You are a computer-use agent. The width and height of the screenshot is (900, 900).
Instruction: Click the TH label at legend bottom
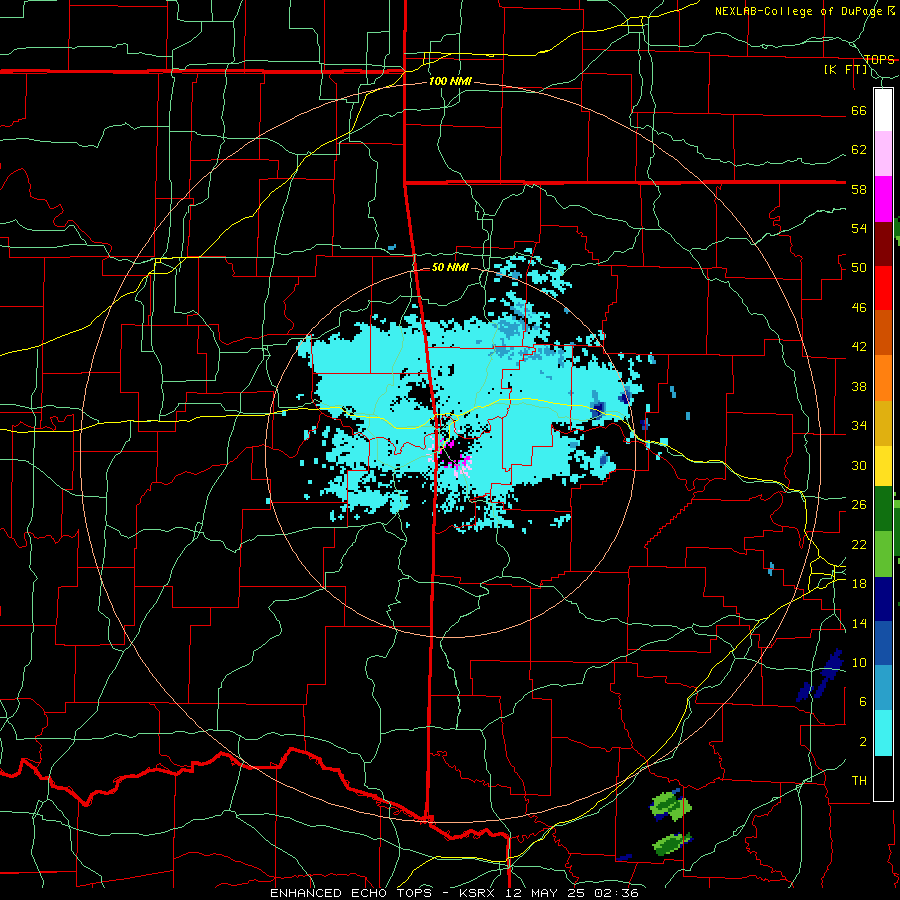pyautogui.click(x=859, y=781)
